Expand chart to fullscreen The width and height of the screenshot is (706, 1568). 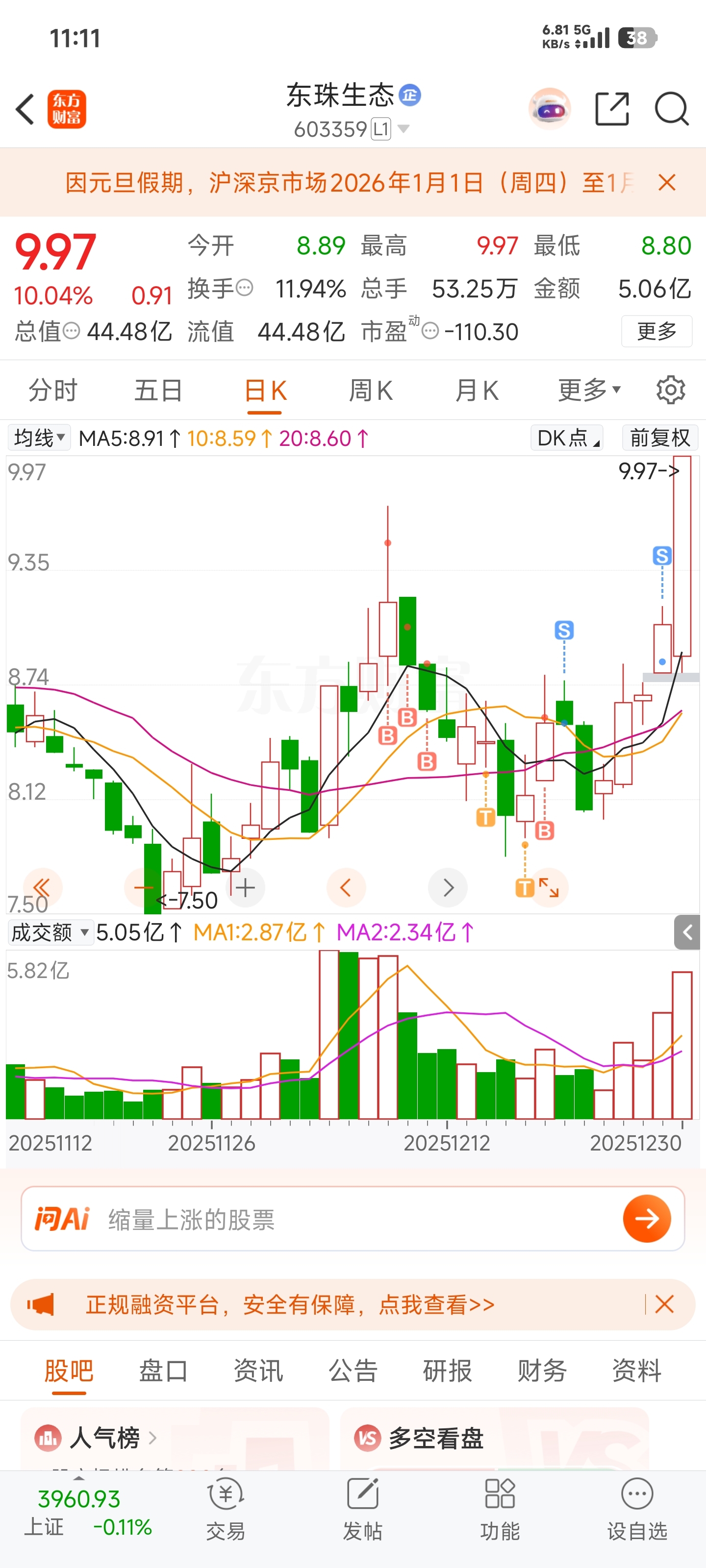pyautogui.click(x=549, y=887)
